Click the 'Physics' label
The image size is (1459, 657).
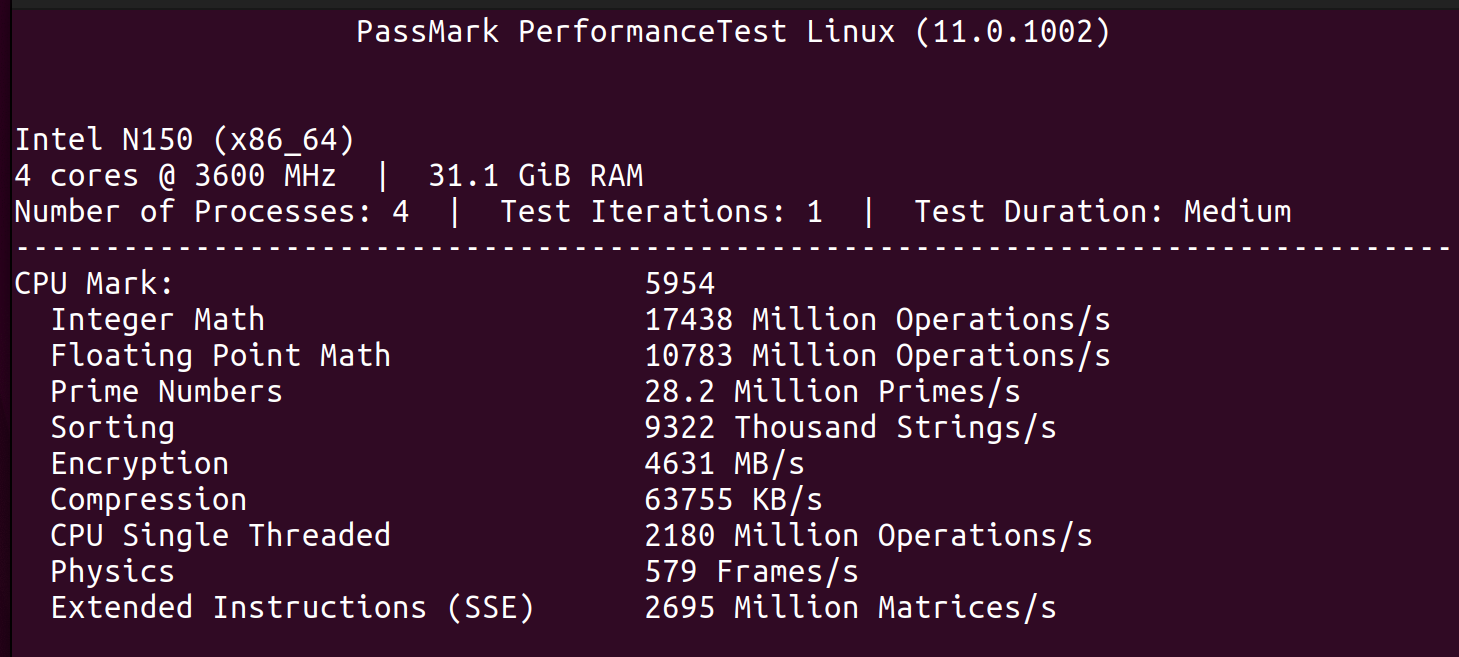pos(113,572)
